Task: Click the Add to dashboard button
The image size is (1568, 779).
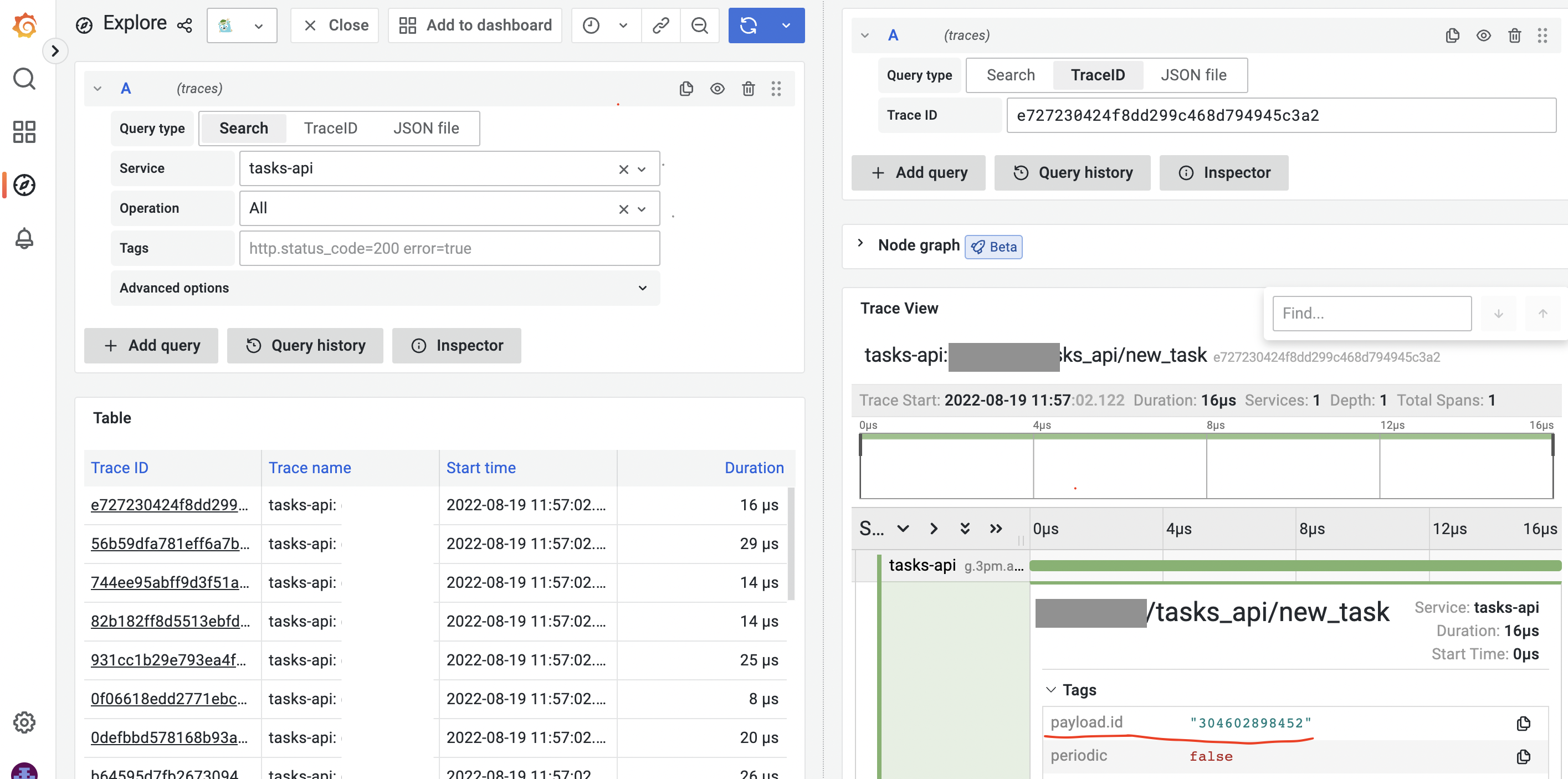Action: pyautogui.click(x=475, y=25)
